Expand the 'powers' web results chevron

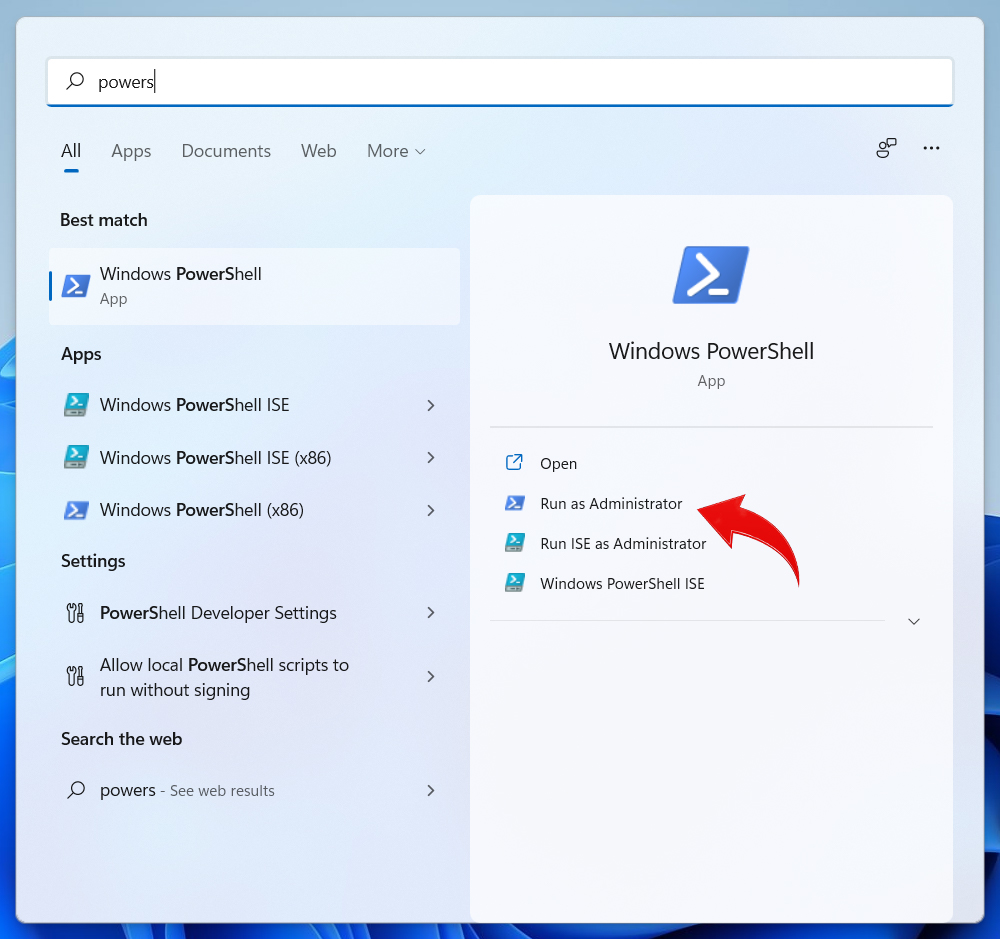[430, 790]
